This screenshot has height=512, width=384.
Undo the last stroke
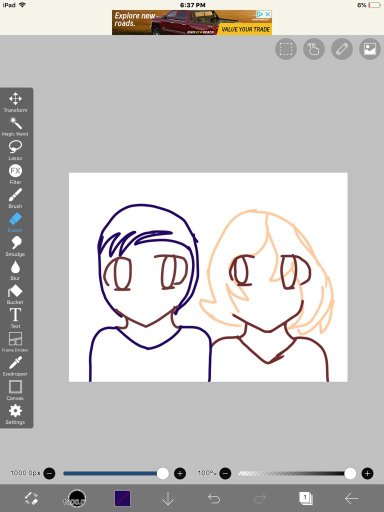[214, 498]
